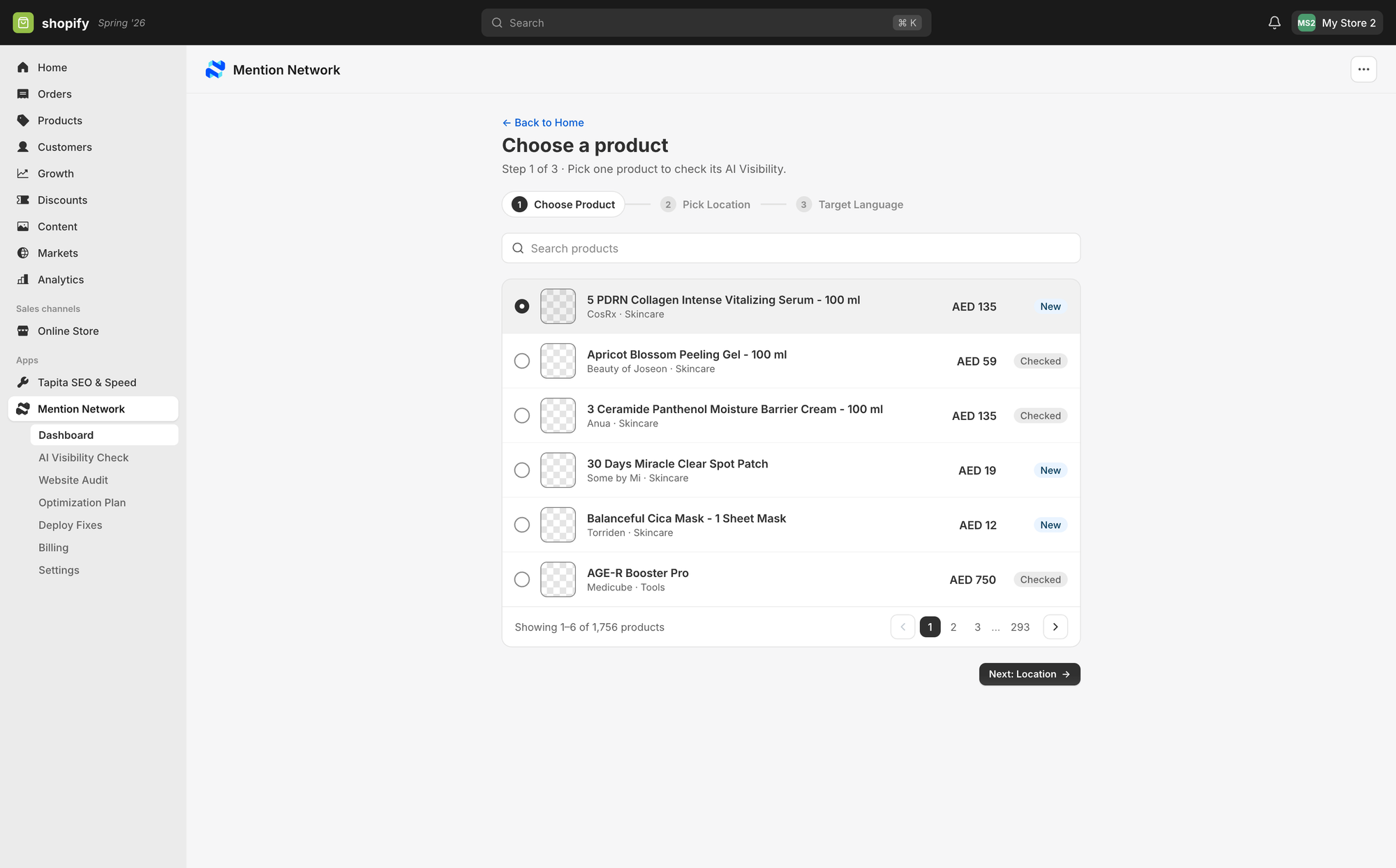Screen dimensions: 1396x868
Task: Open notifications bell icon
Action: click(1275, 23)
